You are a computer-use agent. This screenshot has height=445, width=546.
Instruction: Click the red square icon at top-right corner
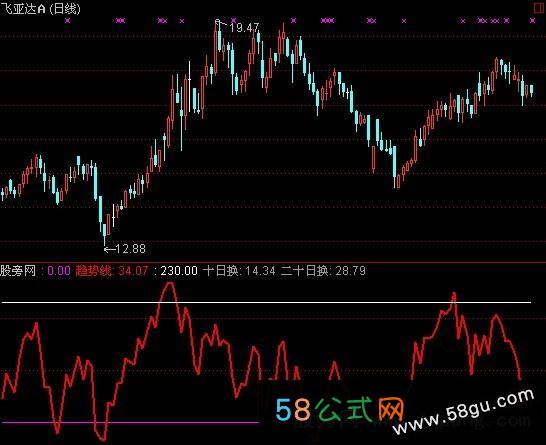[539, 8]
